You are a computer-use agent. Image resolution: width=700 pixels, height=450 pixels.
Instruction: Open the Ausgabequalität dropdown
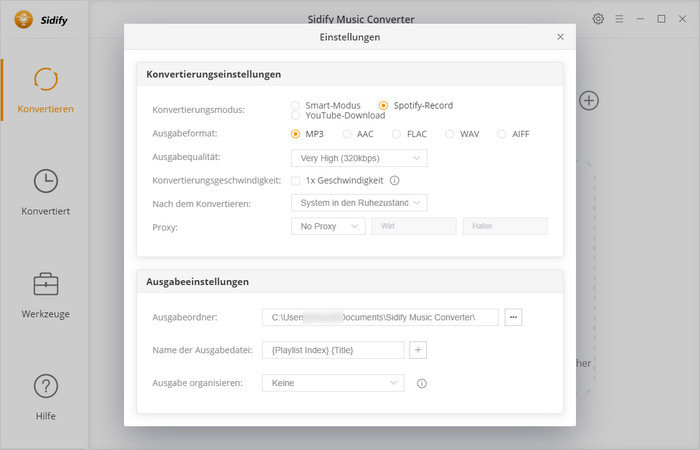(x=359, y=158)
